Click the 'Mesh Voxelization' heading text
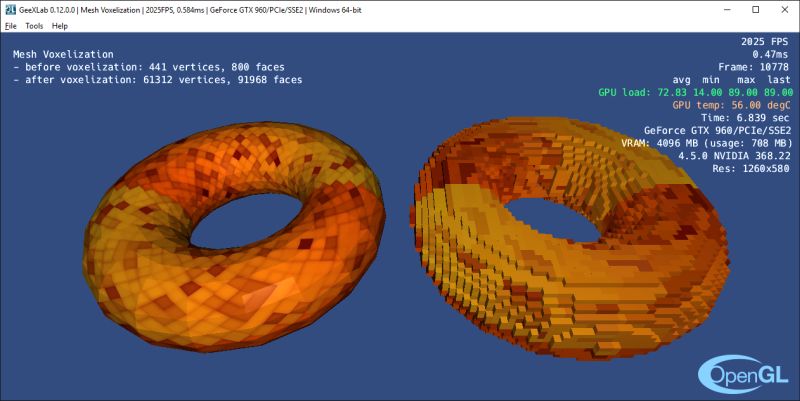 [x=63, y=54]
